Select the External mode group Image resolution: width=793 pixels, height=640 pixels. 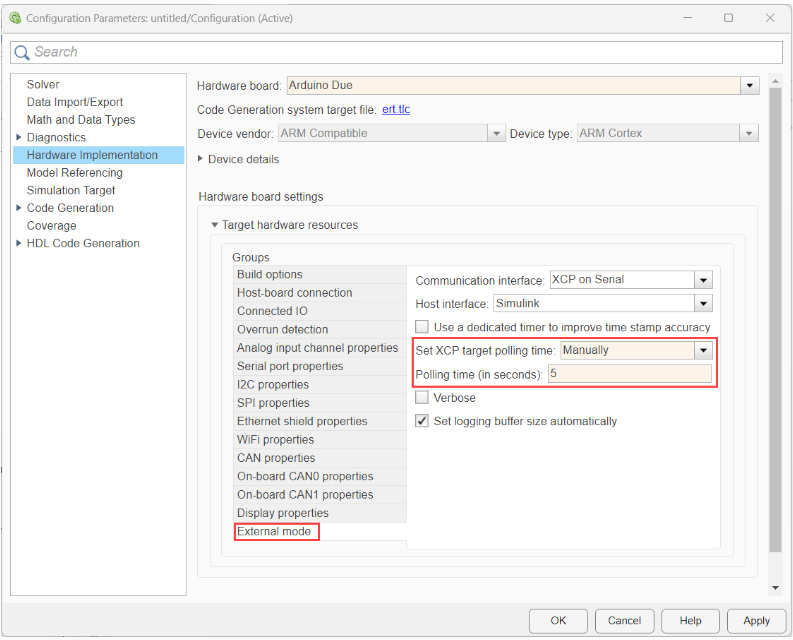pyautogui.click(x=274, y=532)
